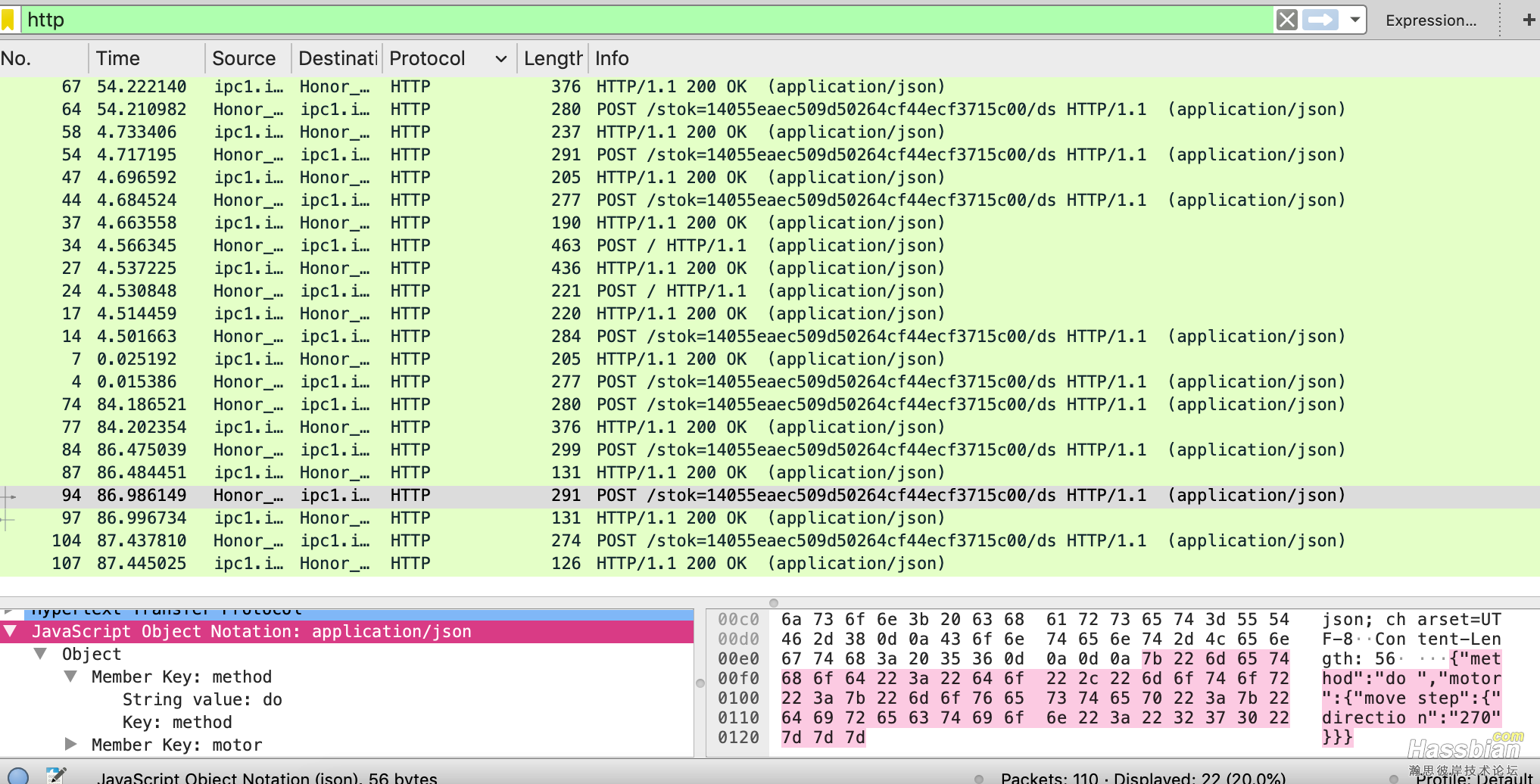Open the filter history dropdown
The height and width of the screenshot is (784, 1540).
click(x=1355, y=20)
